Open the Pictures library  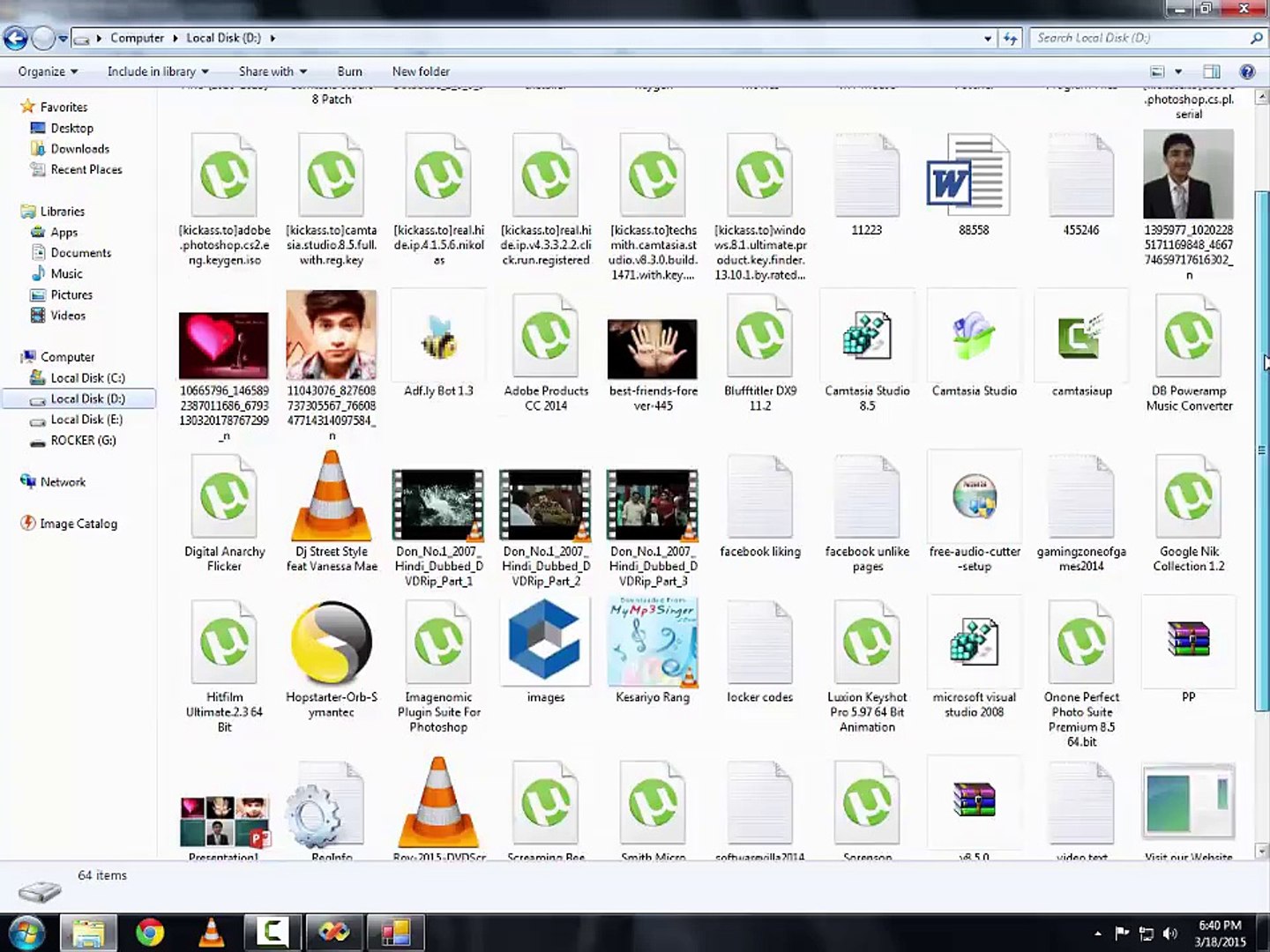click(x=71, y=295)
